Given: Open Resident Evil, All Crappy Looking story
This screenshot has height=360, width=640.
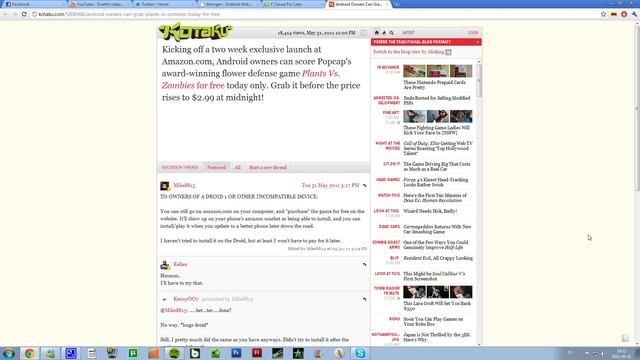Looking at the screenshot, I should 438,258.
